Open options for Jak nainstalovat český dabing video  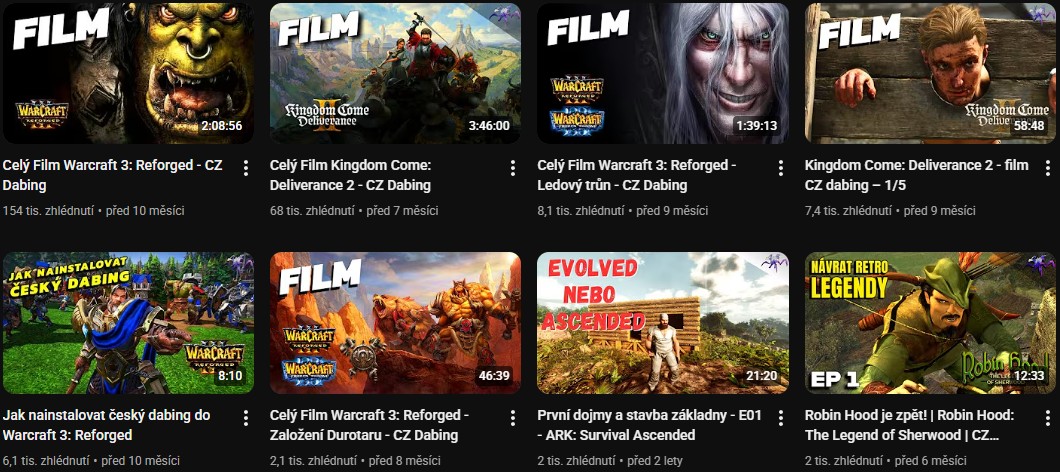click(245, 418)
